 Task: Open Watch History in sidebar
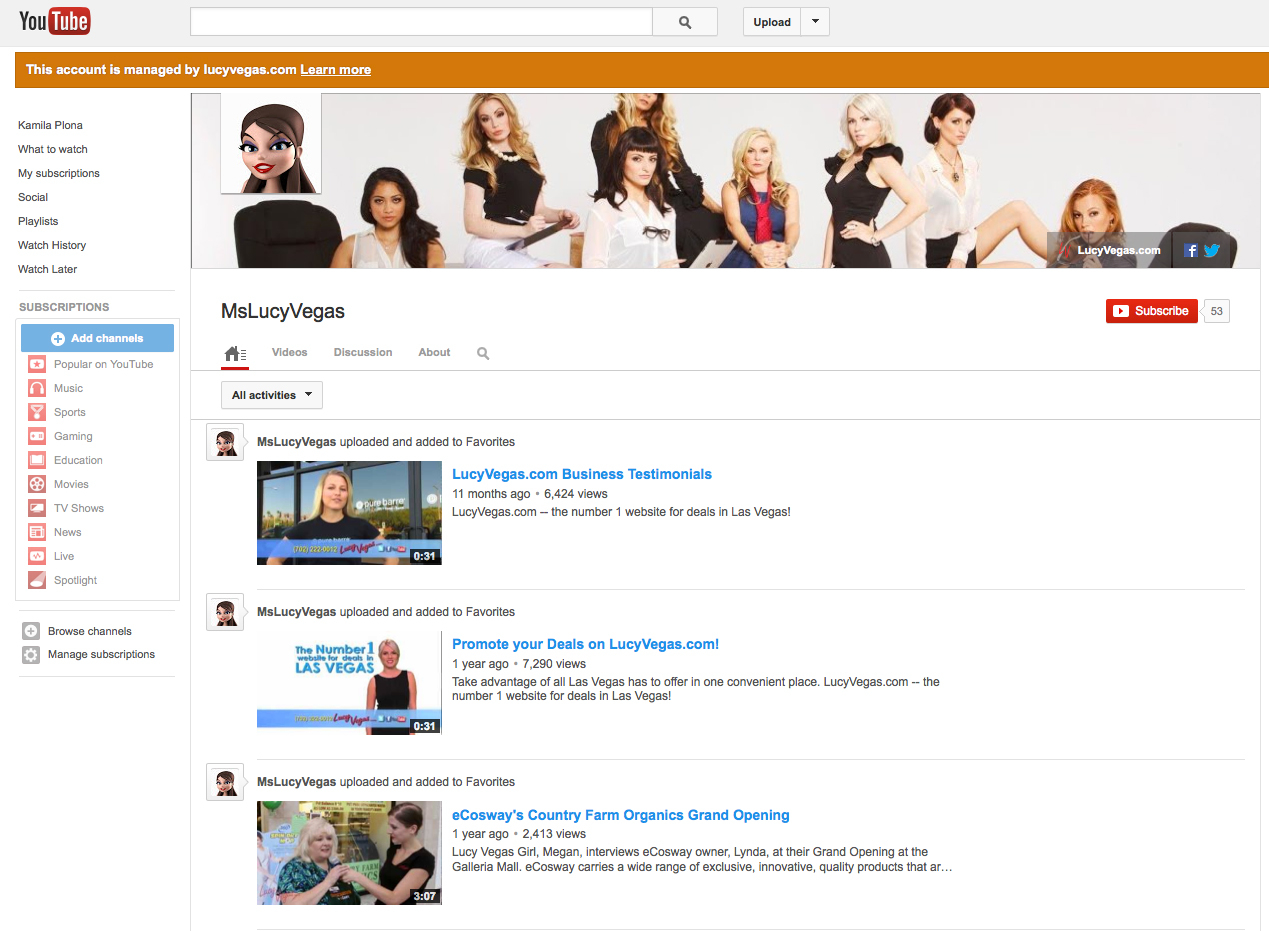[x=52, y=245]
